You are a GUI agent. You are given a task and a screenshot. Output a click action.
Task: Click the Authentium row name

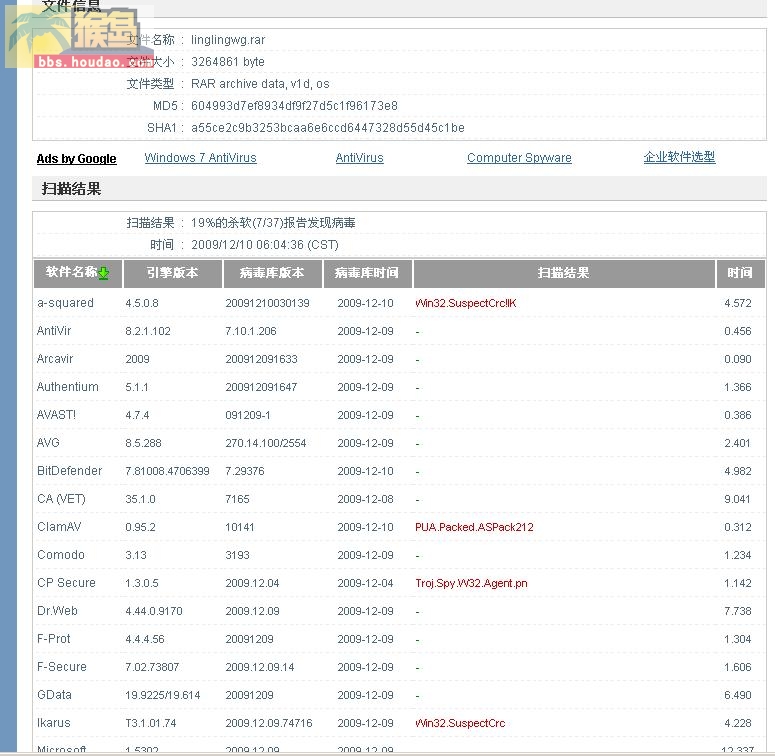[68, 387]
